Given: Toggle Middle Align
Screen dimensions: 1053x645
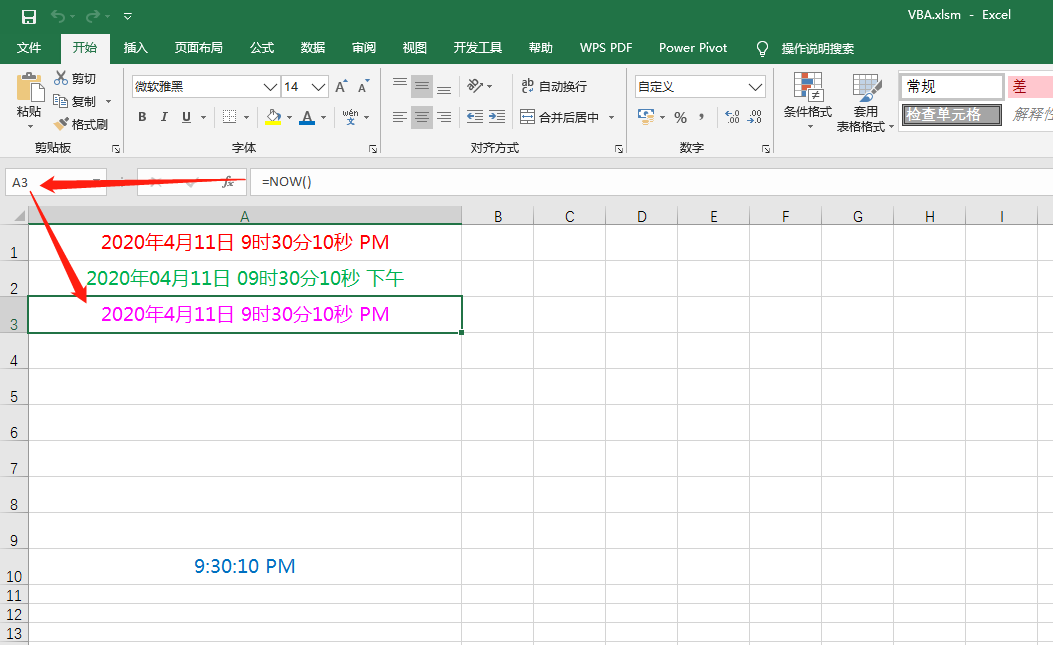Looking at the screenshot, I should [422, 86].
